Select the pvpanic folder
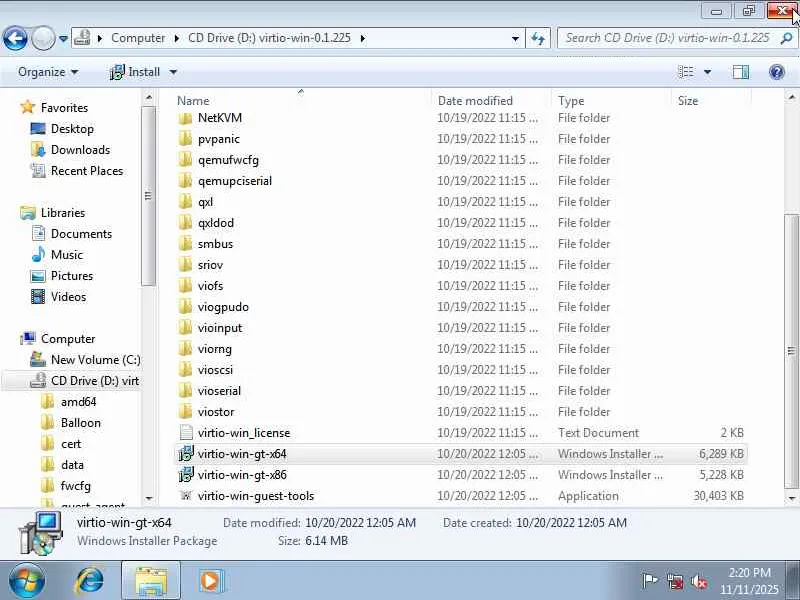The width and height of the screenshot is (800, 600). (x=218, y=139)
